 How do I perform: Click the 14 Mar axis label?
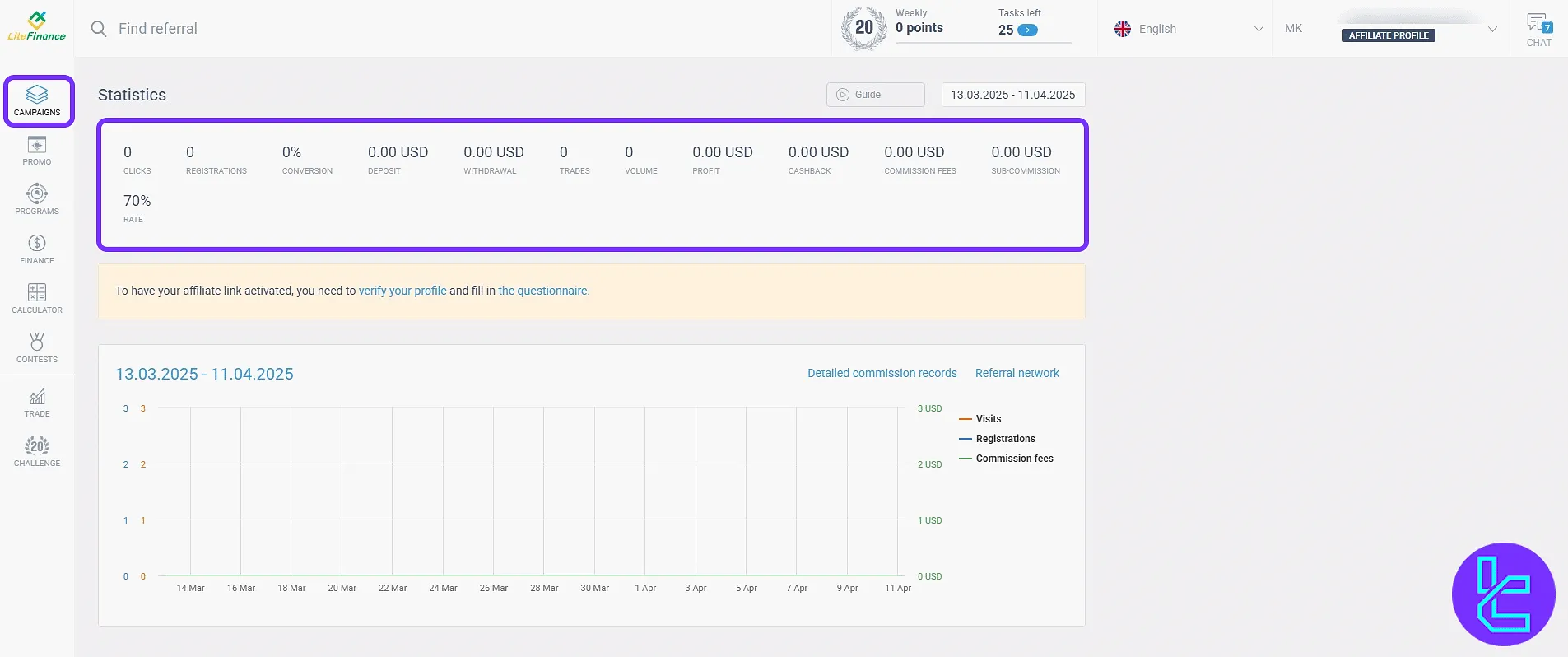click(x=191, y=588)
